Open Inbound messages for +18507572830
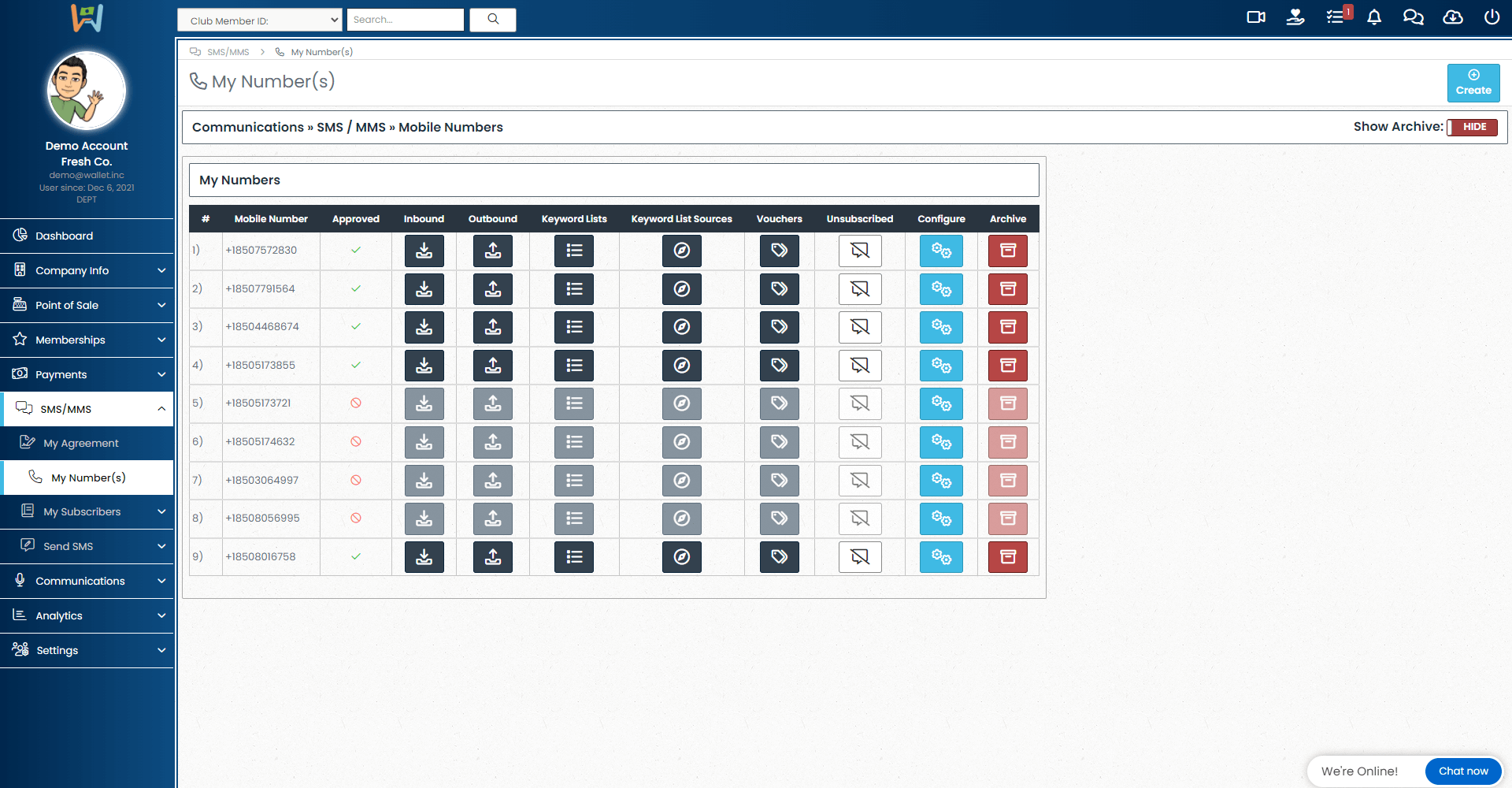This screenshot has height=788, width=1512. 424,251
